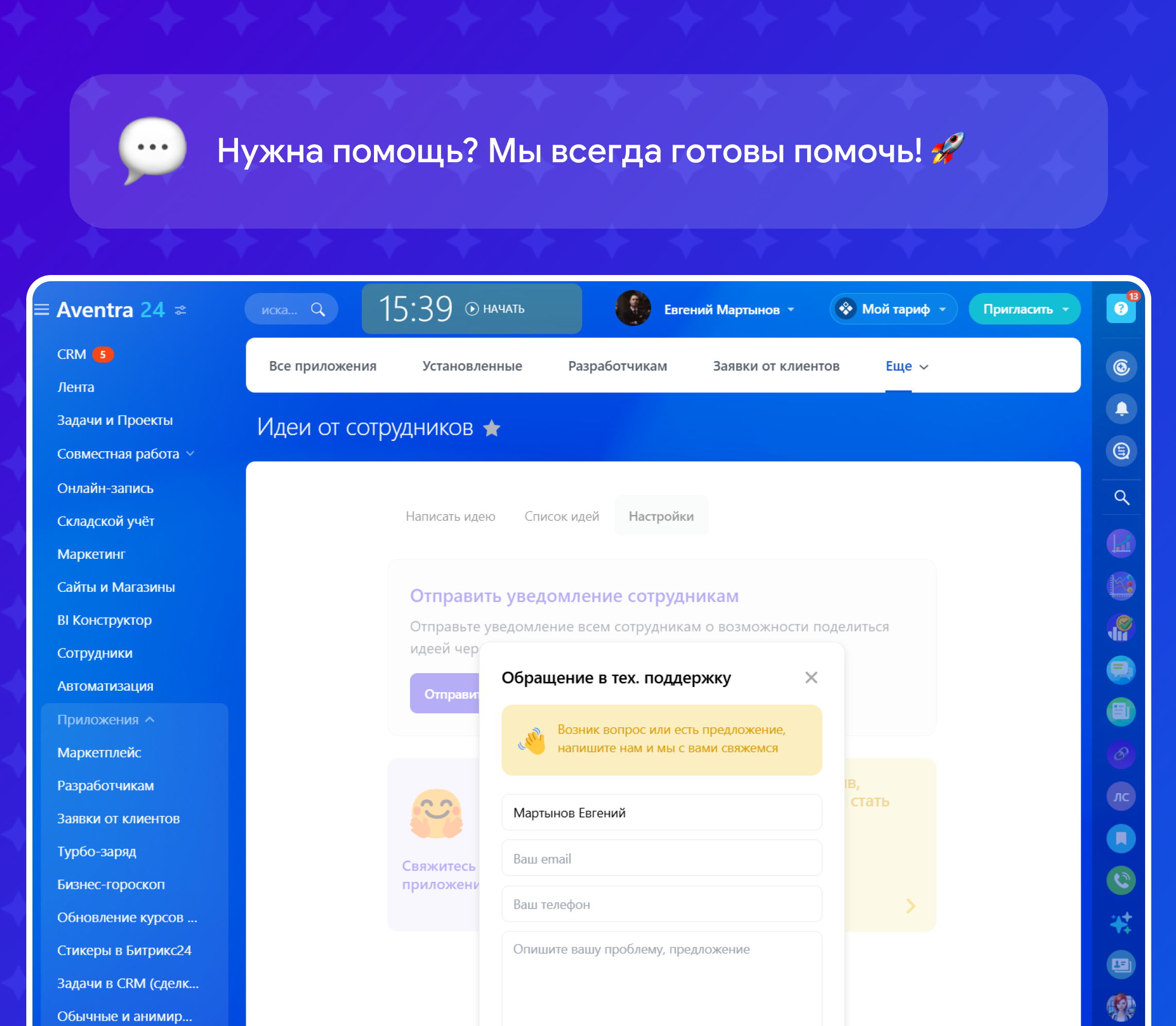Start the workday with НАЧАТЬ button
This screenshot has width=1176, height=1026.
(495, 309)
